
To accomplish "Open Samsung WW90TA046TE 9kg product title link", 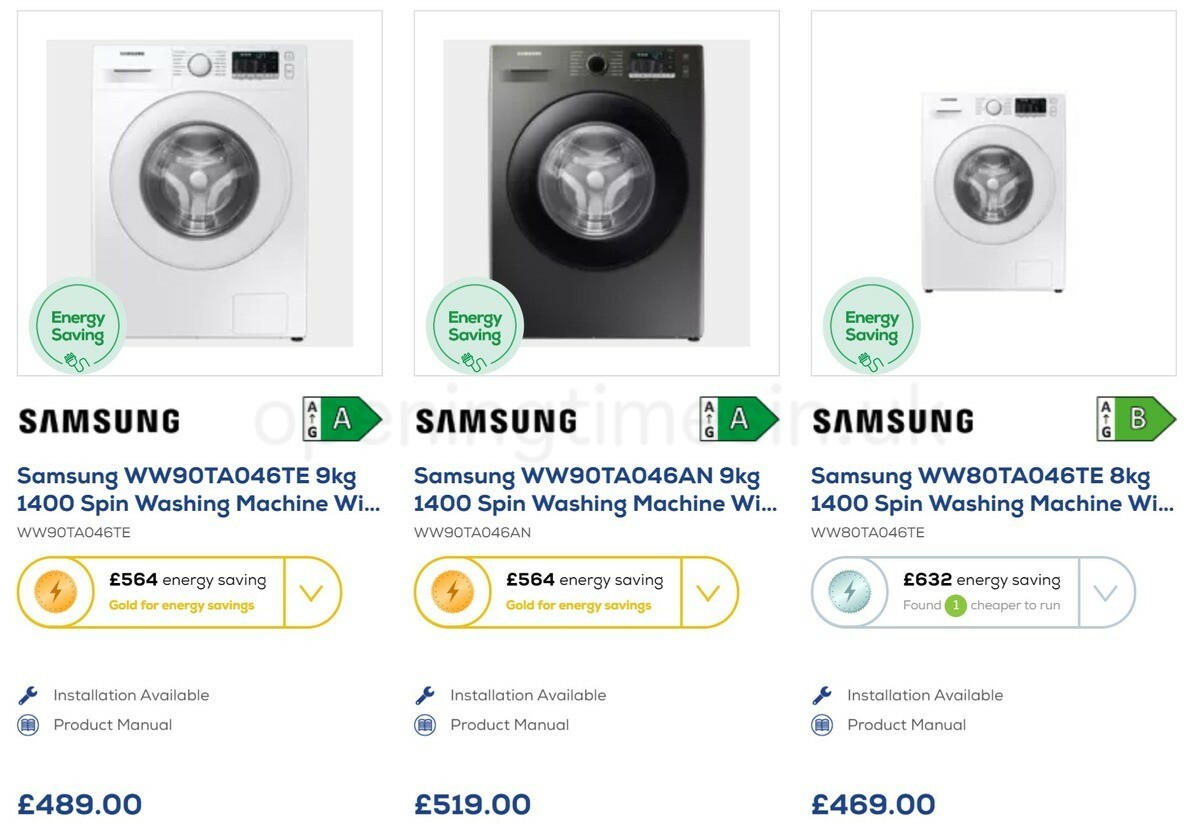I will click(196, 489).
